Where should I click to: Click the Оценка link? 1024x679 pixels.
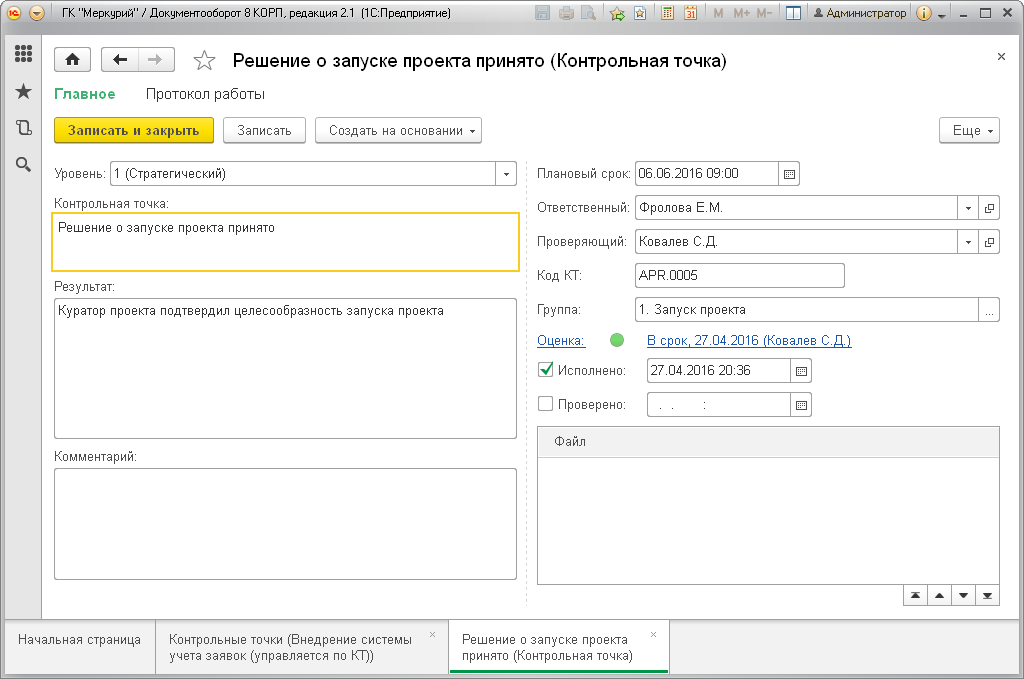[x=561, y=341]
